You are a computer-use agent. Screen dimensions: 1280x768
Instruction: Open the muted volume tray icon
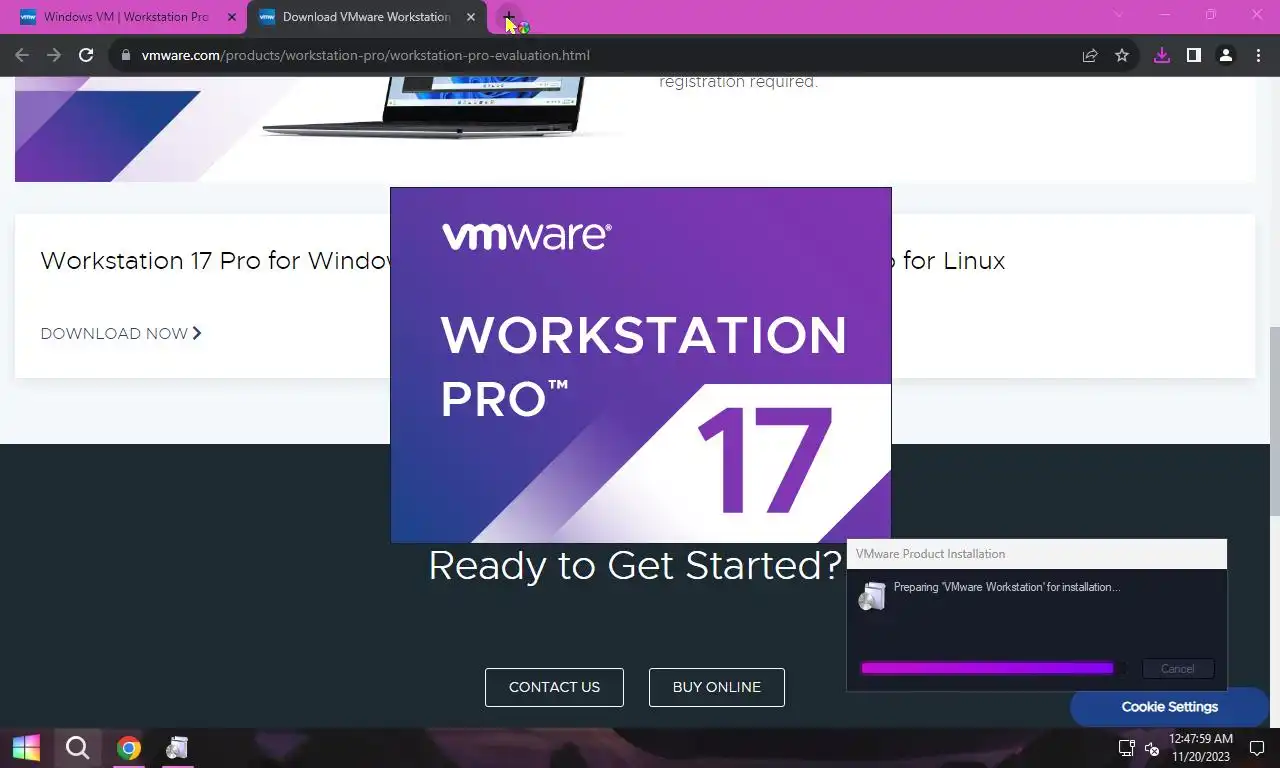(x=1152, y=748)
